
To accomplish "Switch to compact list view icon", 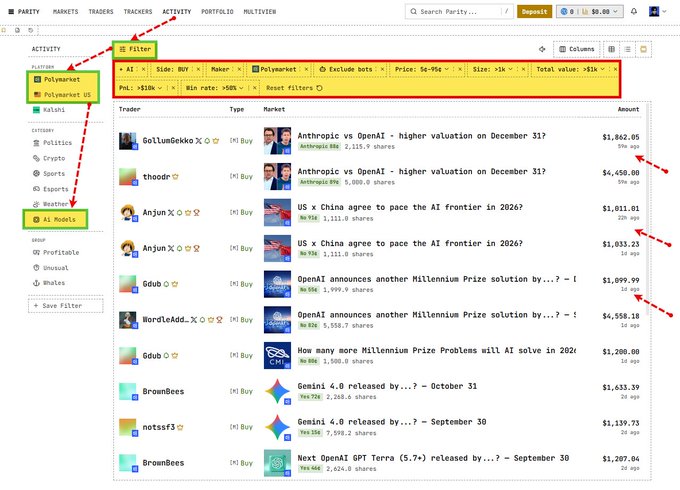I will (x=628, y=49).
